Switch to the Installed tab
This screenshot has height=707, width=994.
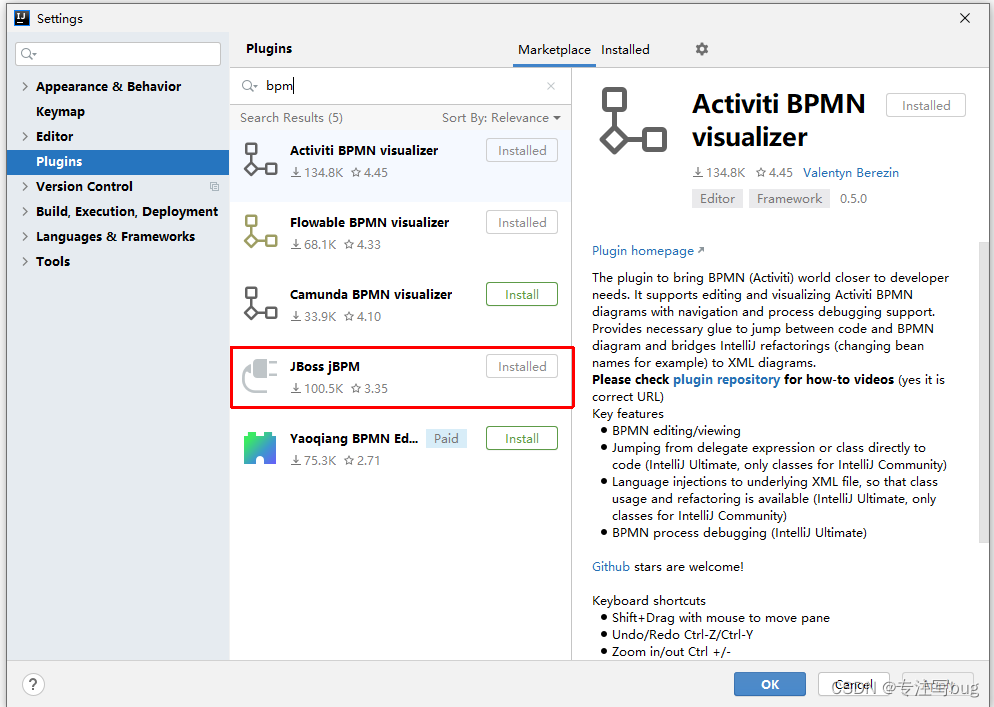pos(623,49)
